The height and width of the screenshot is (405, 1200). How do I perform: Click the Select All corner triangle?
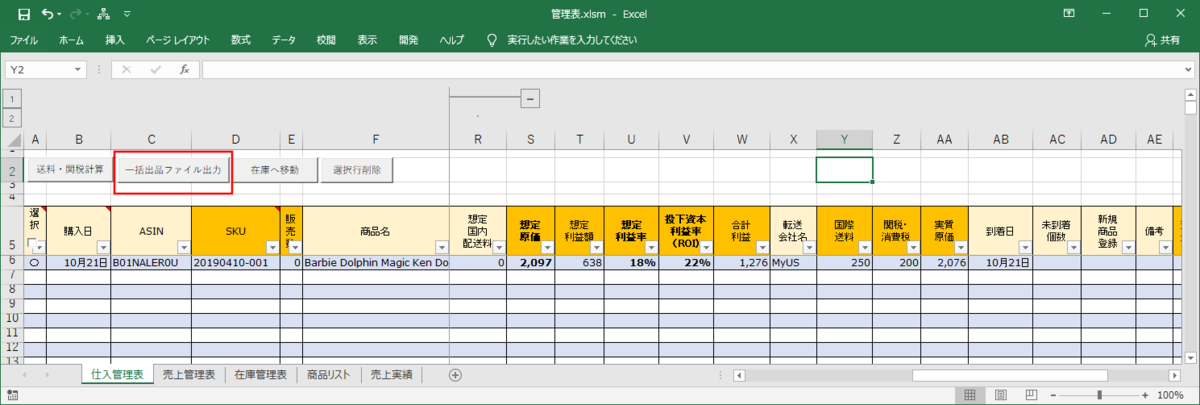(13, 139)
